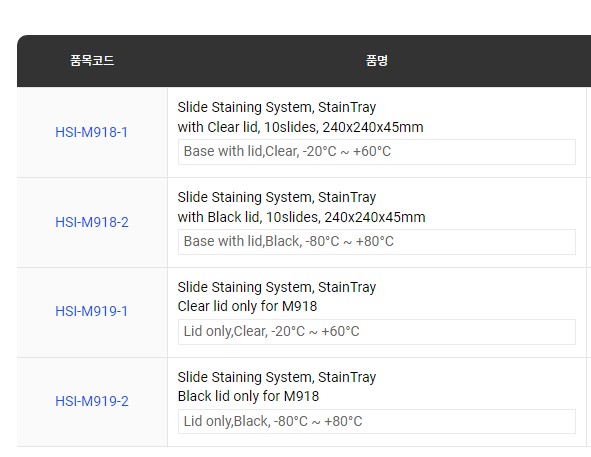This screenshot has width=591, height=457.
Task: Click the 'Lid only,Clear' description box
Action: pyautogui.click(x=377, y=332)
